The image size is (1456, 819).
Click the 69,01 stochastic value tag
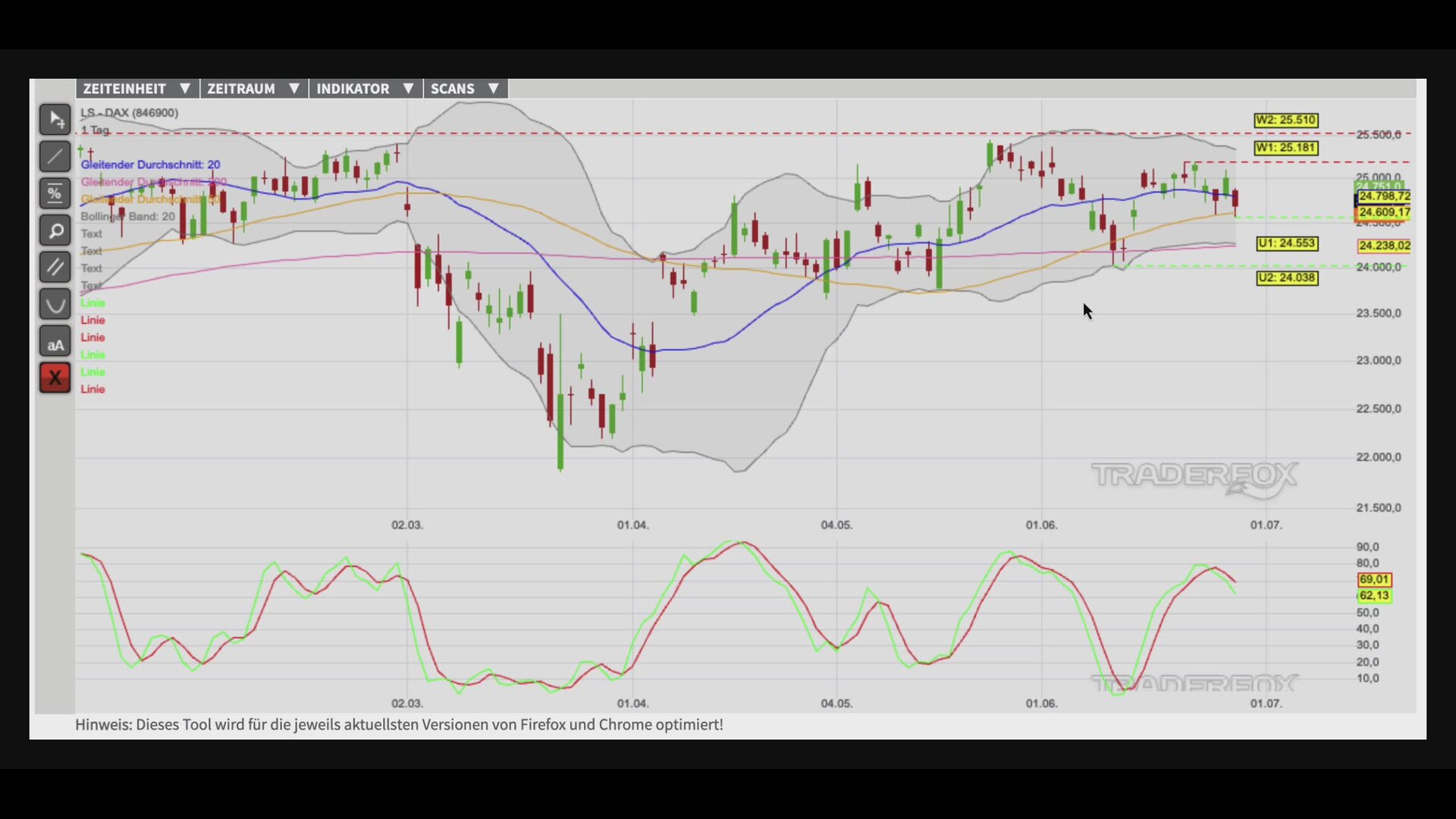coord(1374,579)
